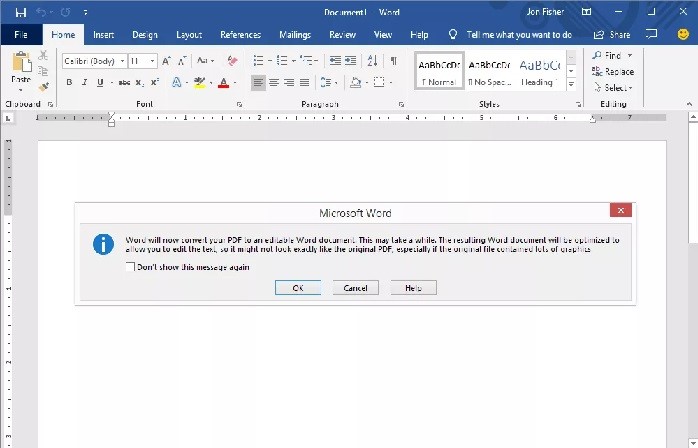Check Don't show this message again
The image size is (698, 448).
130,267
